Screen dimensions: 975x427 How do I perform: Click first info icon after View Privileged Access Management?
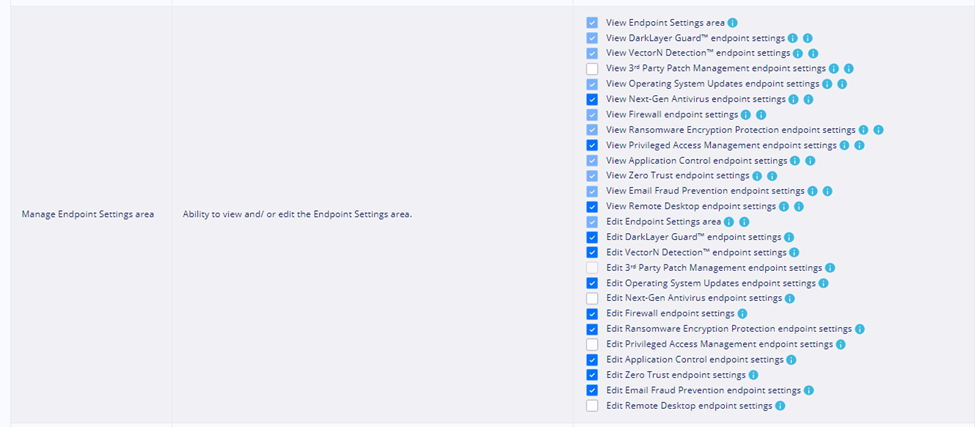844,145
